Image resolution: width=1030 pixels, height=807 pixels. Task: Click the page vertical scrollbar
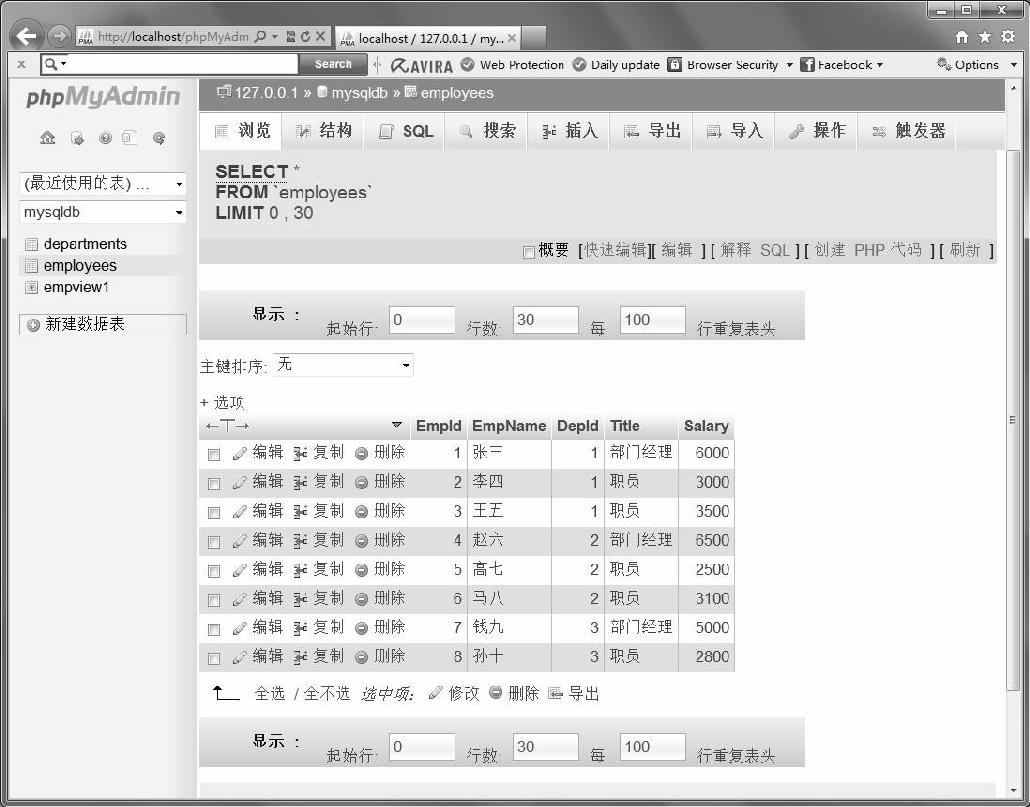tap(1012, 420)
